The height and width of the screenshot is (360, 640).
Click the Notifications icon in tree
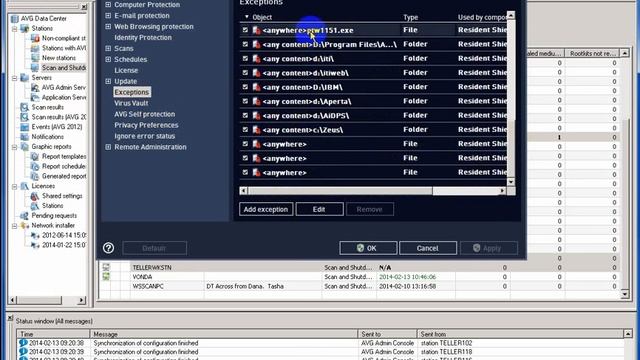(24, 137)
